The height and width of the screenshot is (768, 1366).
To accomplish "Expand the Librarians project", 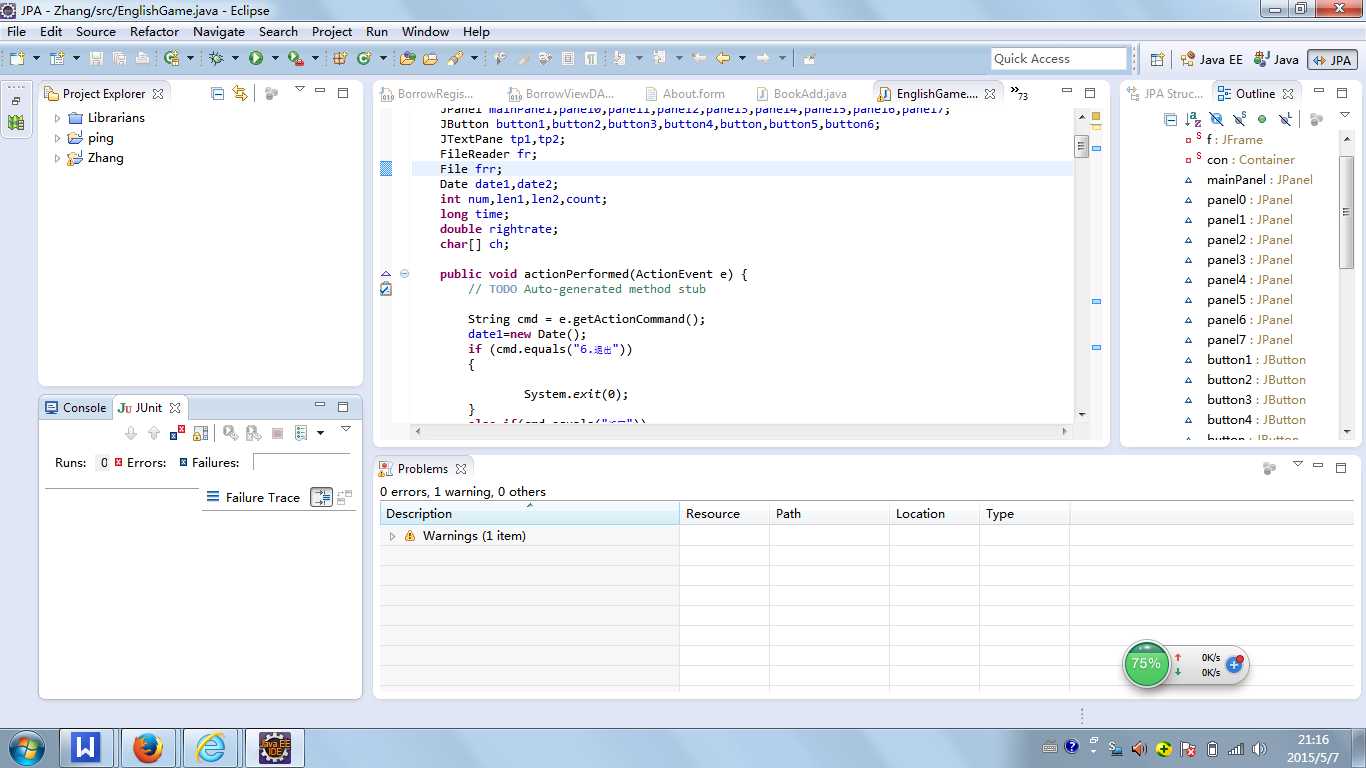I will [x=58, y=118].
